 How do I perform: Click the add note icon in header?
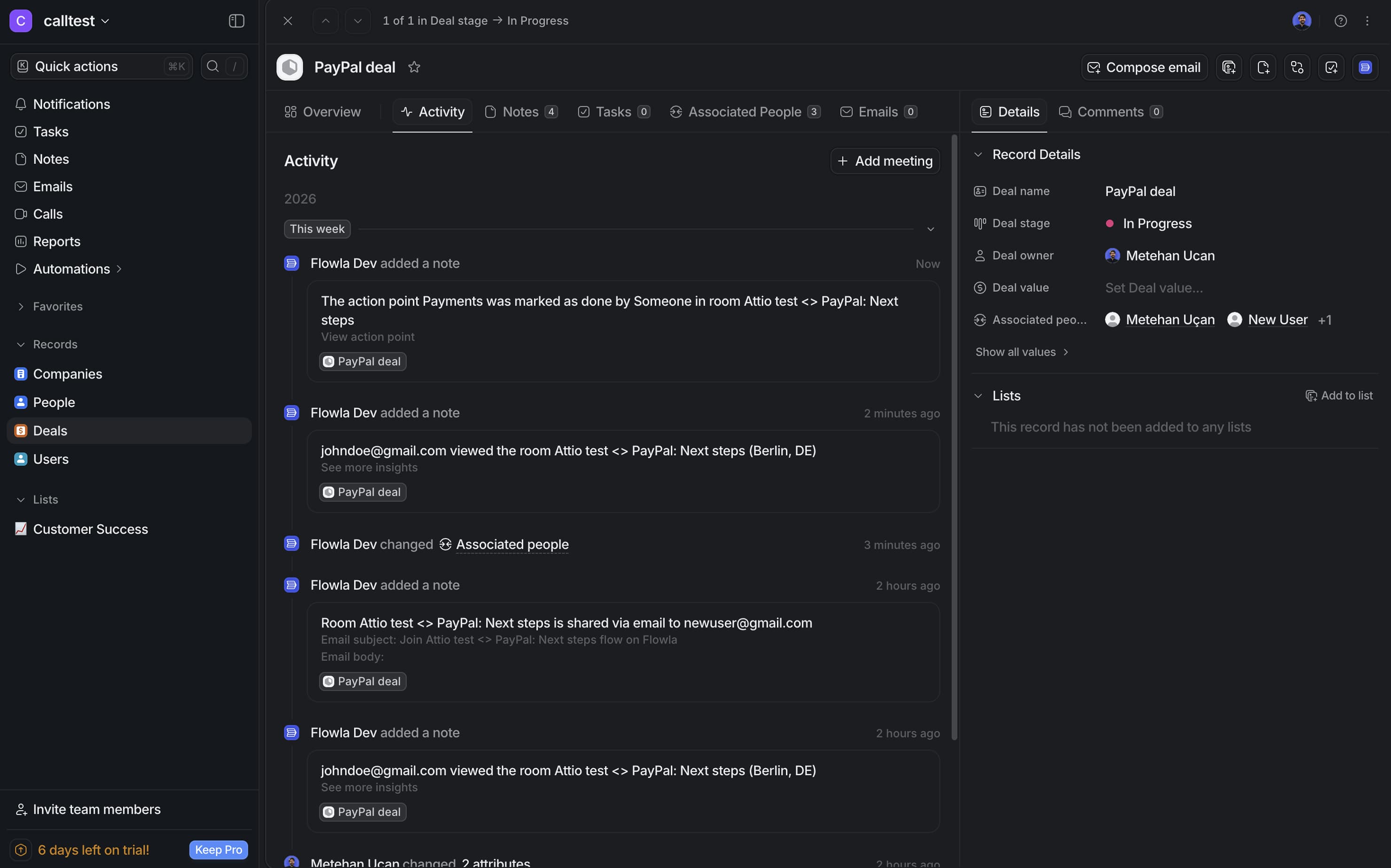click(1263, 67)
